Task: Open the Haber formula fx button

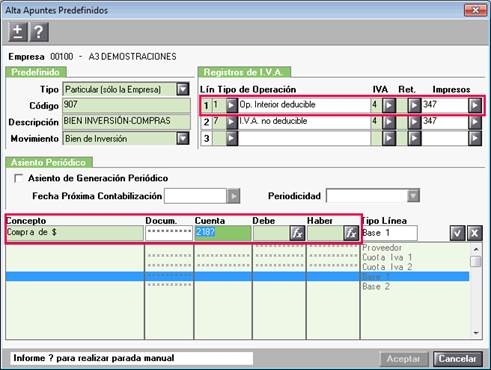Action: 351,233
